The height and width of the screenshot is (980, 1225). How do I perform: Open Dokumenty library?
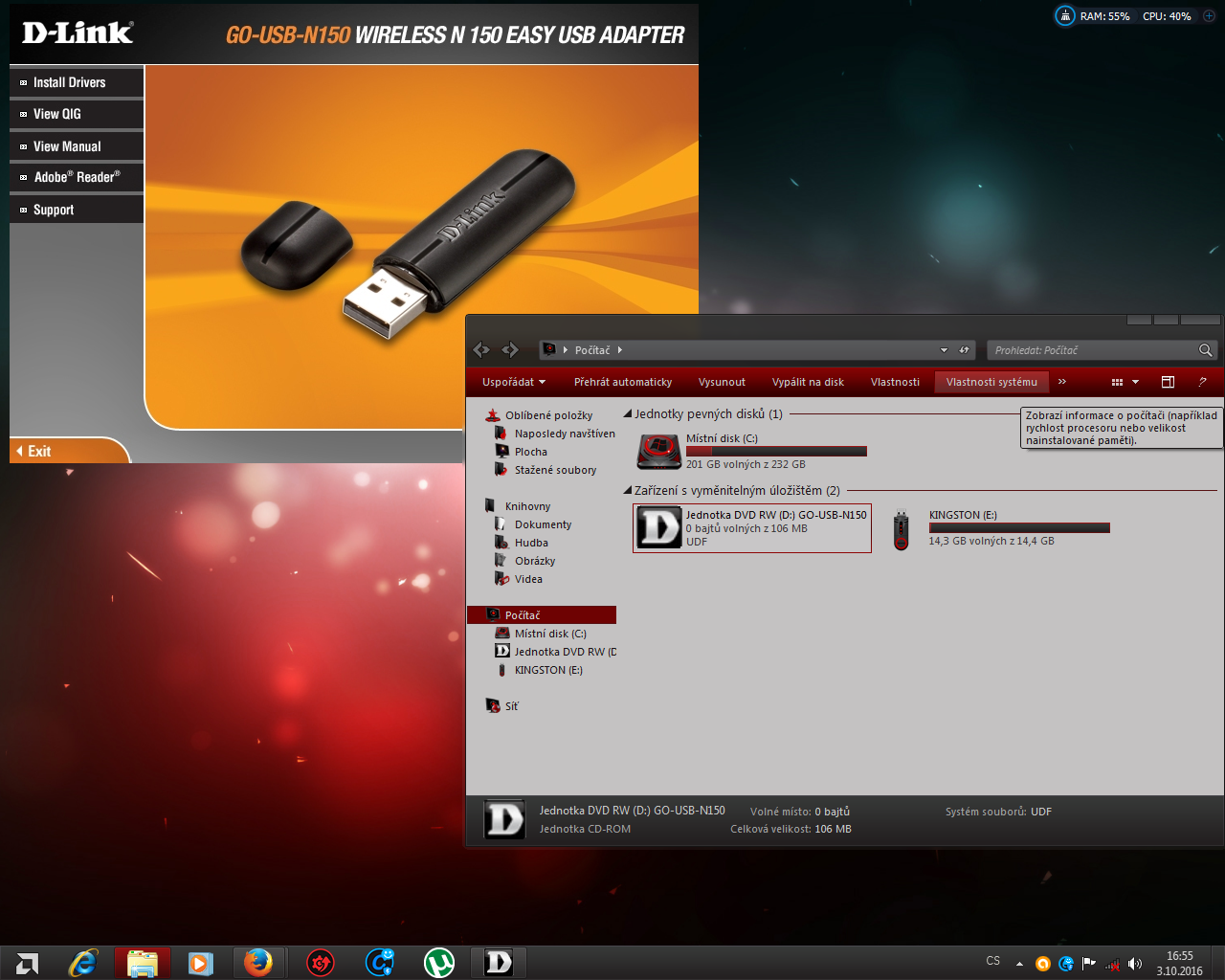pos(543,524)
